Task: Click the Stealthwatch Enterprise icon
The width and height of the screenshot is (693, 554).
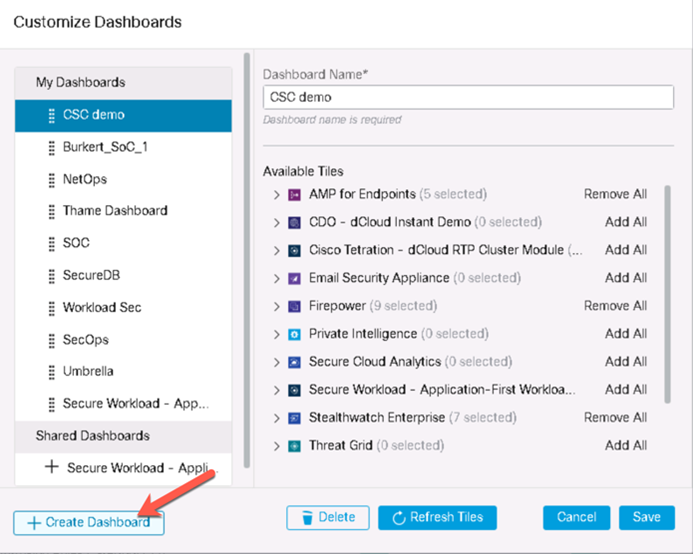Action: [x=294, y=418]
